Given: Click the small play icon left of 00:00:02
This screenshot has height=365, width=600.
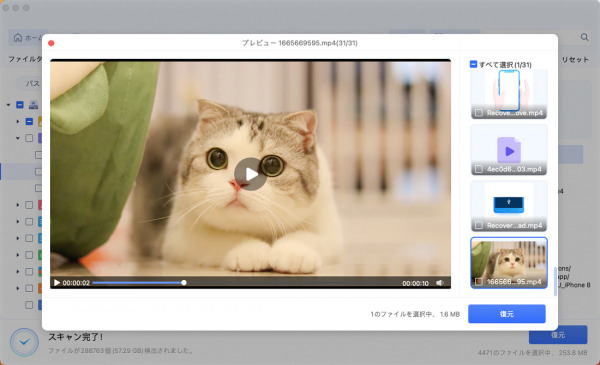Looking at the screenshot, I should pyautogui.click(x=57, y=283).
